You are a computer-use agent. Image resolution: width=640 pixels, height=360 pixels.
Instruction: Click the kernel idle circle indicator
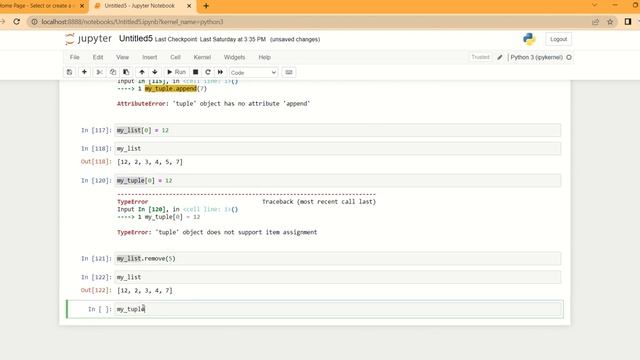[569, 58]
